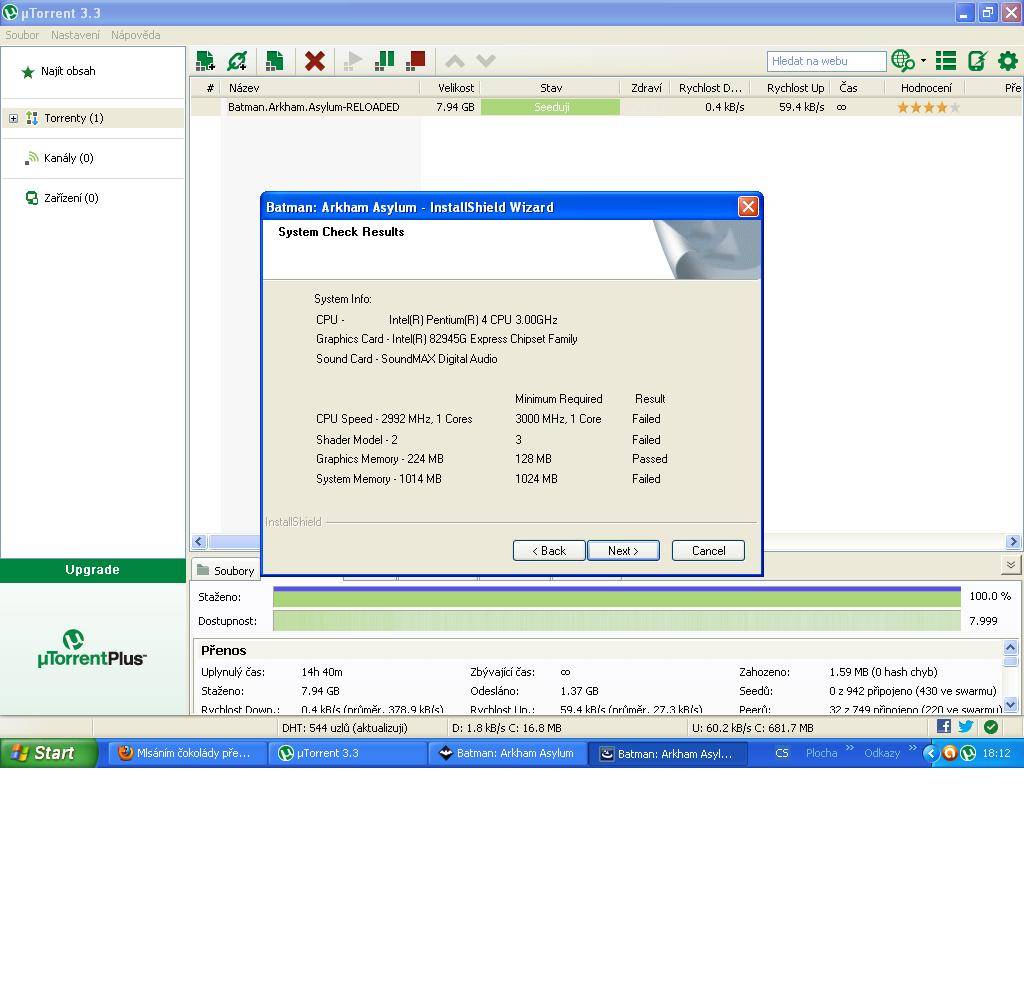Screen dimensions: 1024x1000
Task: Expand the Torrenty (1) tree node
Action: click(13, 118)
